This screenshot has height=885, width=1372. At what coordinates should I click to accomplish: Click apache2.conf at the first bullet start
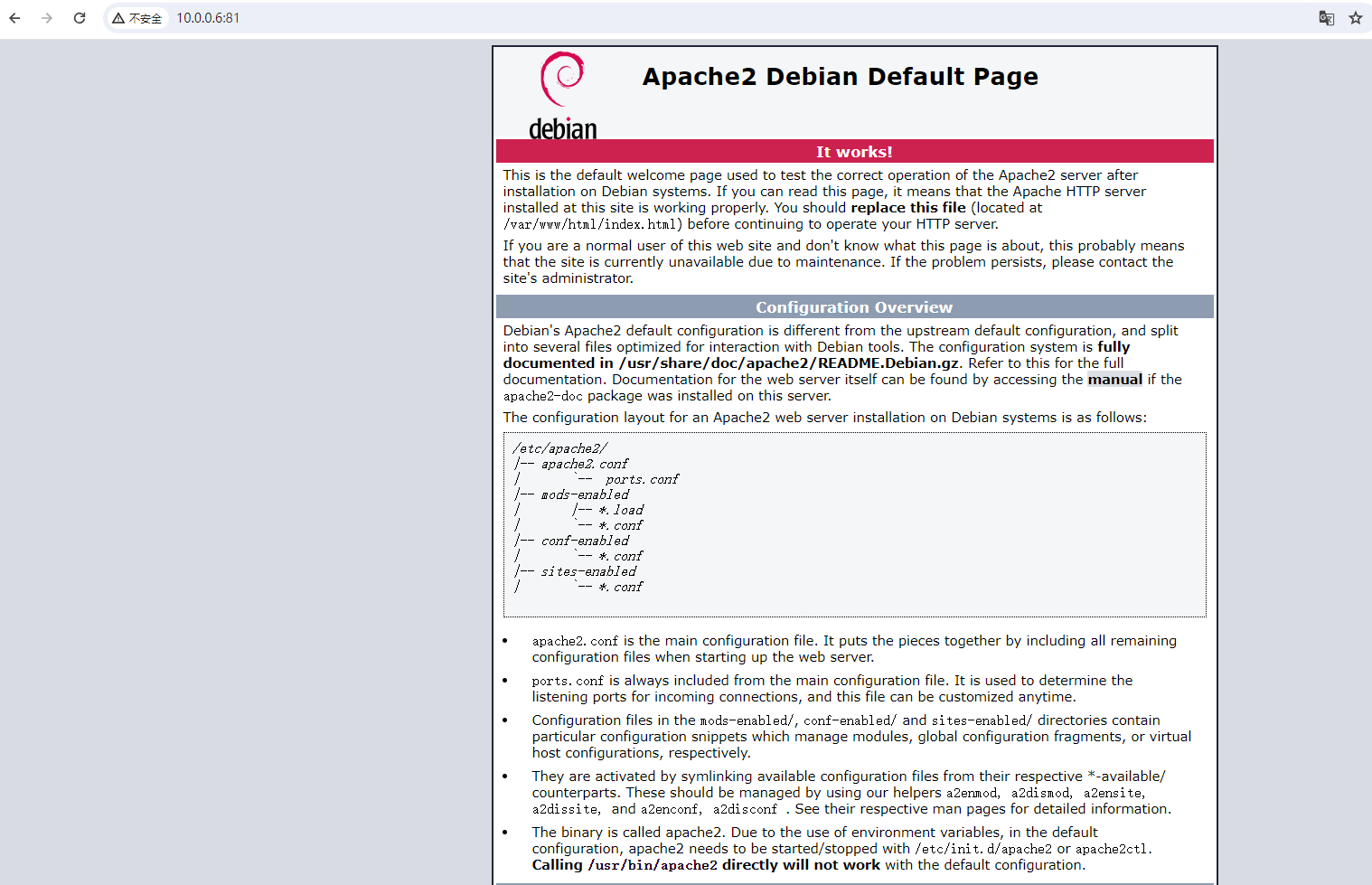[x=575, y=641]
